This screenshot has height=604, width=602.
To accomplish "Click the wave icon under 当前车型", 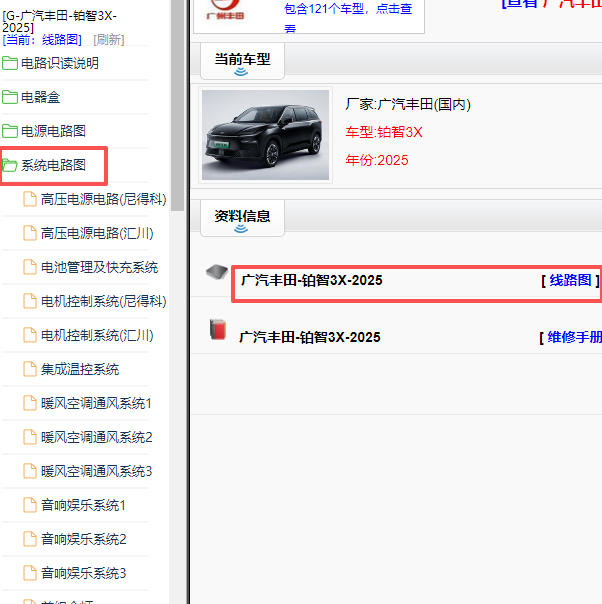I will [x=241, y=72].
